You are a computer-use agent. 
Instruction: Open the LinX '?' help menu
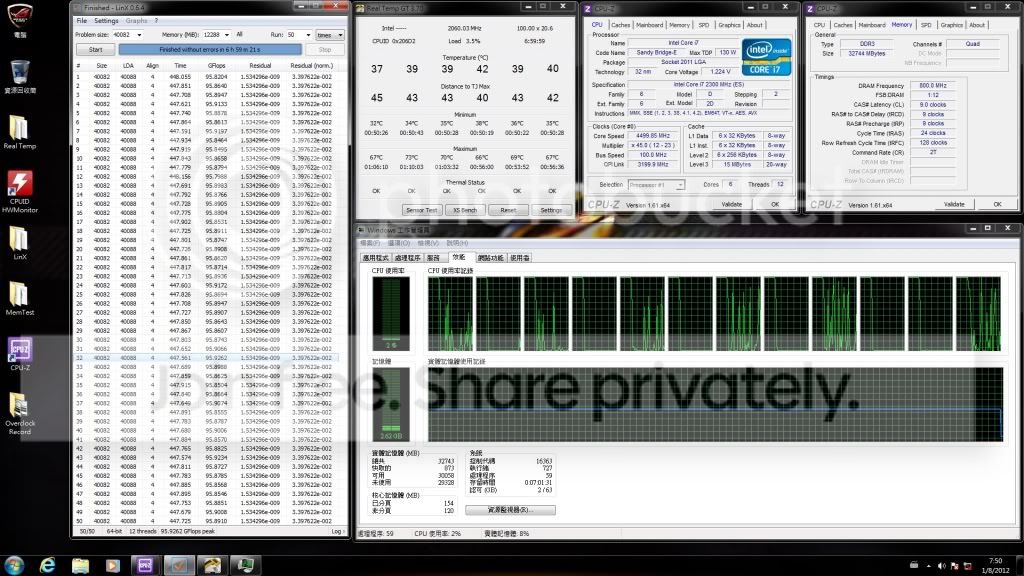click(156, 21)
